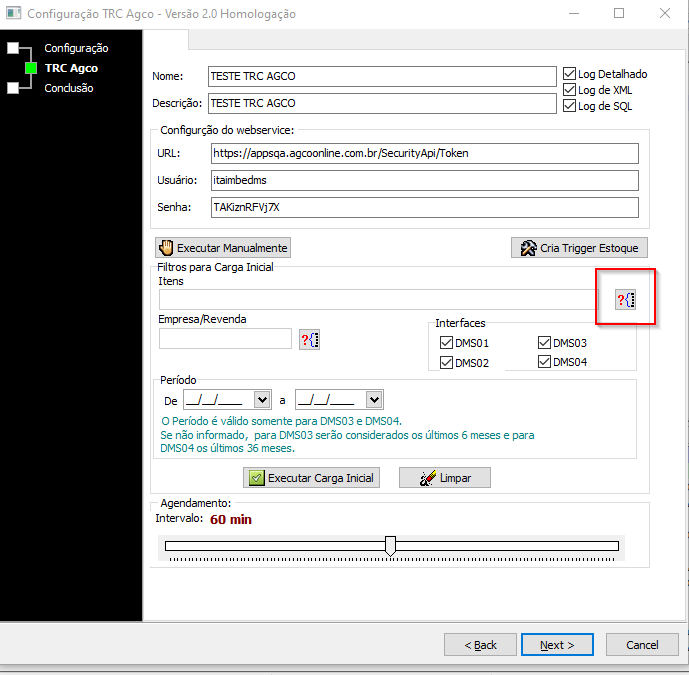Select TRC Agco step in sidebar
The height and width of the screenshot is (675, 689).
point(71,68)
